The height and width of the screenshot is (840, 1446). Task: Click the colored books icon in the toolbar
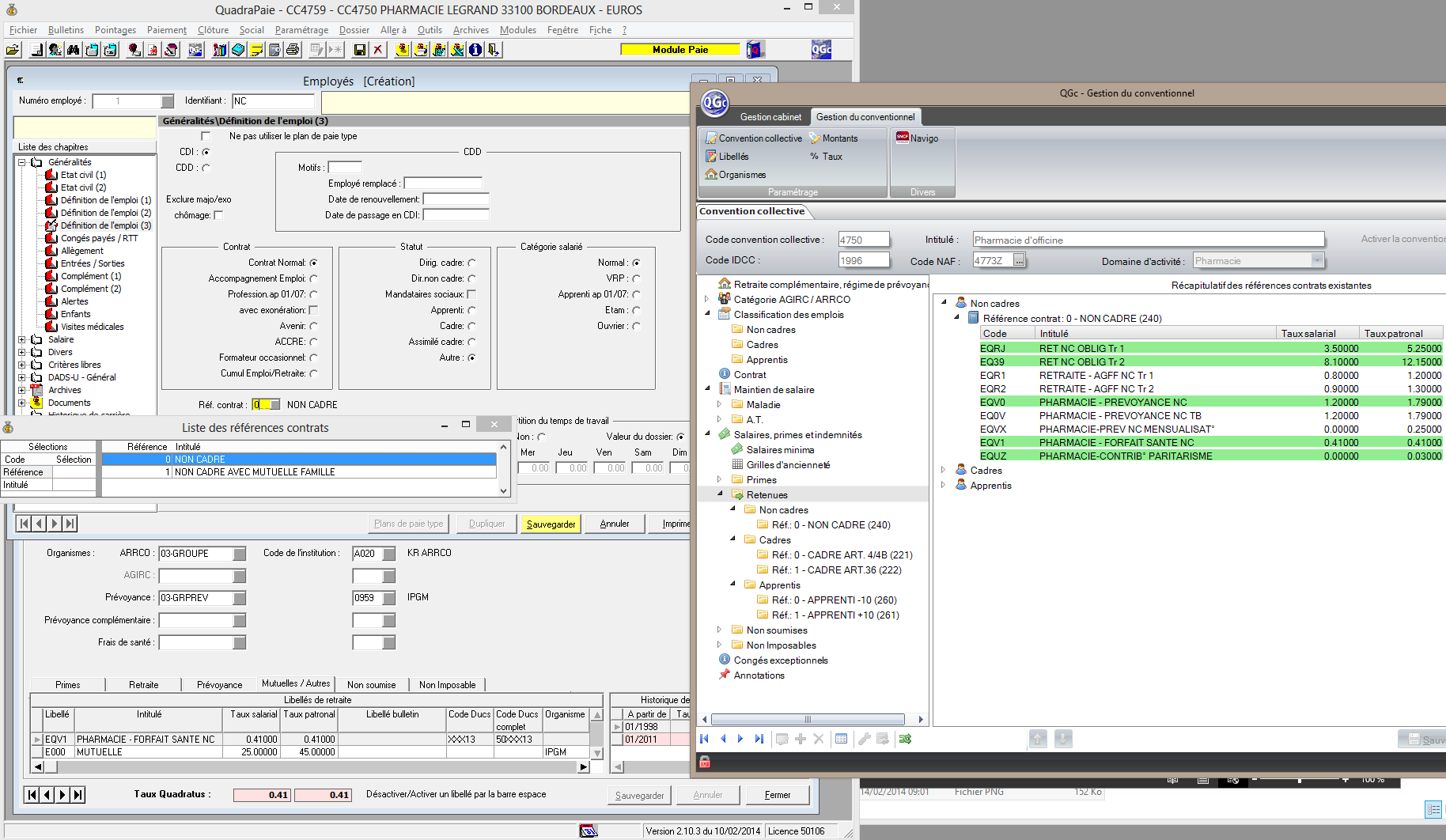(220, 50)
